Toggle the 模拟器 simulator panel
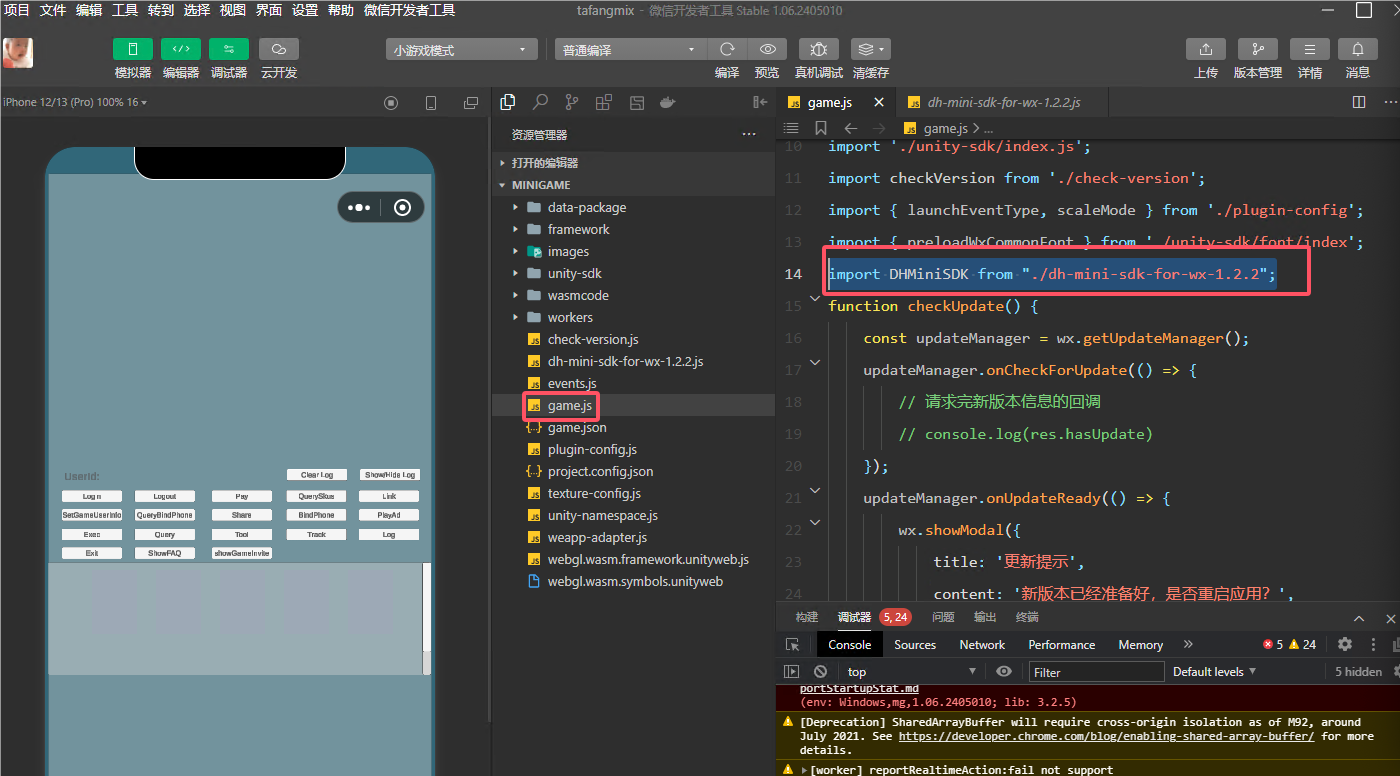The height and width of the screenshot is (776, 1400). (x=133, y=49)
